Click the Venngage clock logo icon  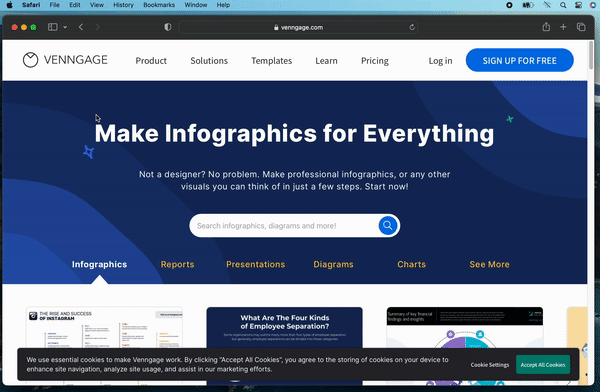point(30,60)
